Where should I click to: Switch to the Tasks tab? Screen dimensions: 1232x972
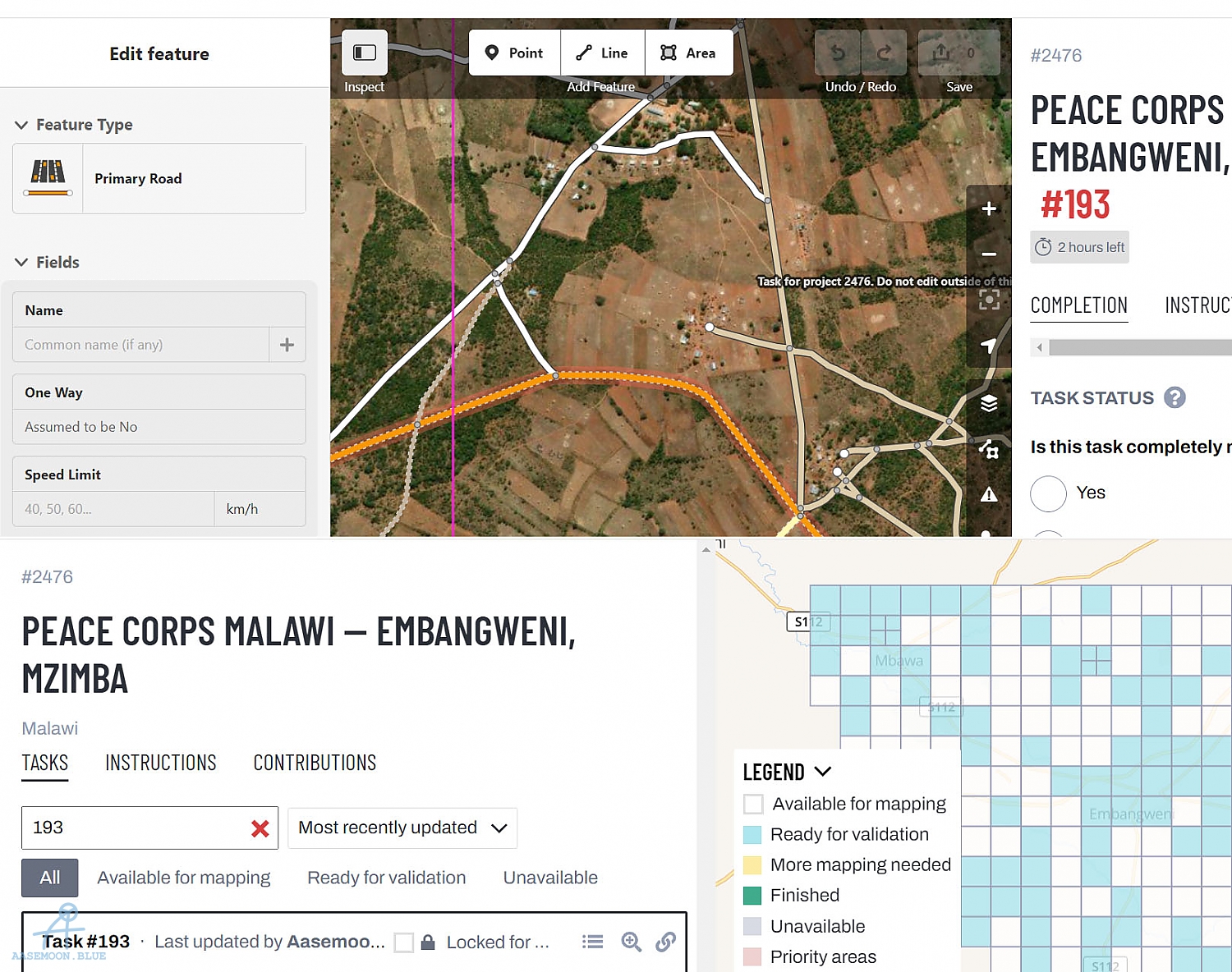45,763
